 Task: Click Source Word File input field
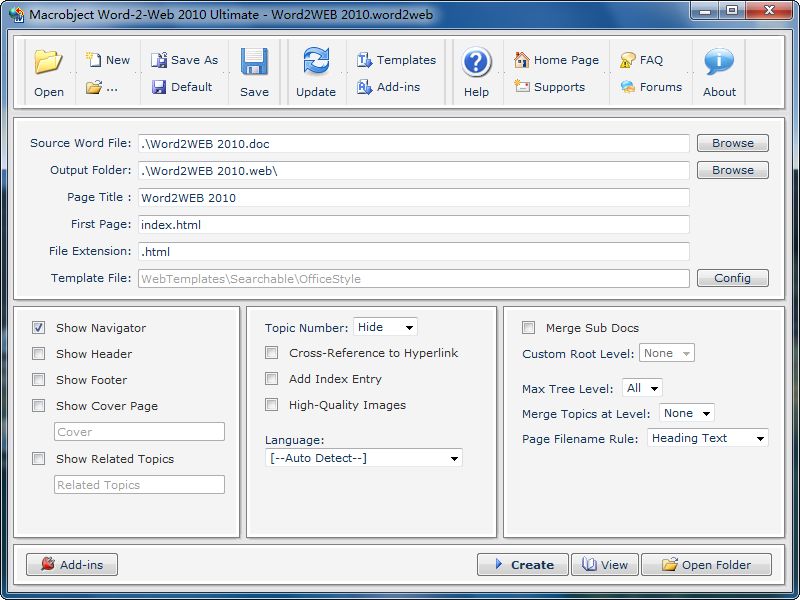(x=414, y=143)
